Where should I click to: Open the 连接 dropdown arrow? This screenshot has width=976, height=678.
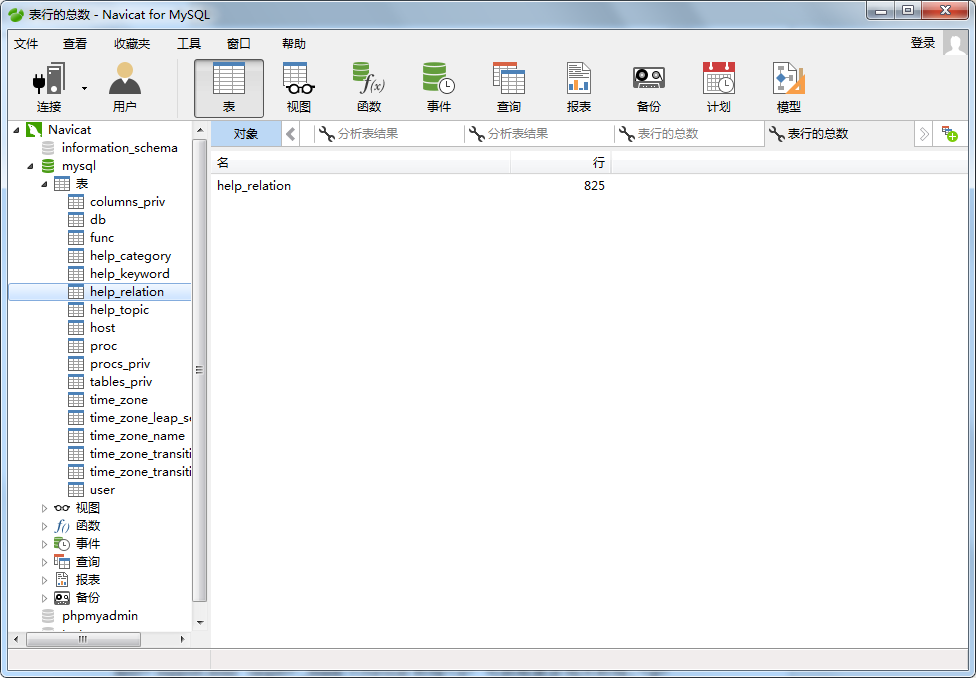(x=84, y=88)
